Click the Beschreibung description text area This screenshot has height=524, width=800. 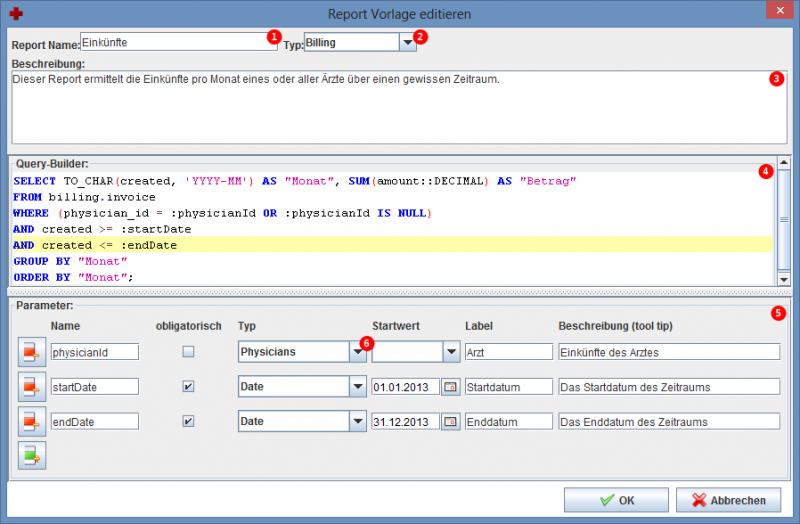coord(390,108)
